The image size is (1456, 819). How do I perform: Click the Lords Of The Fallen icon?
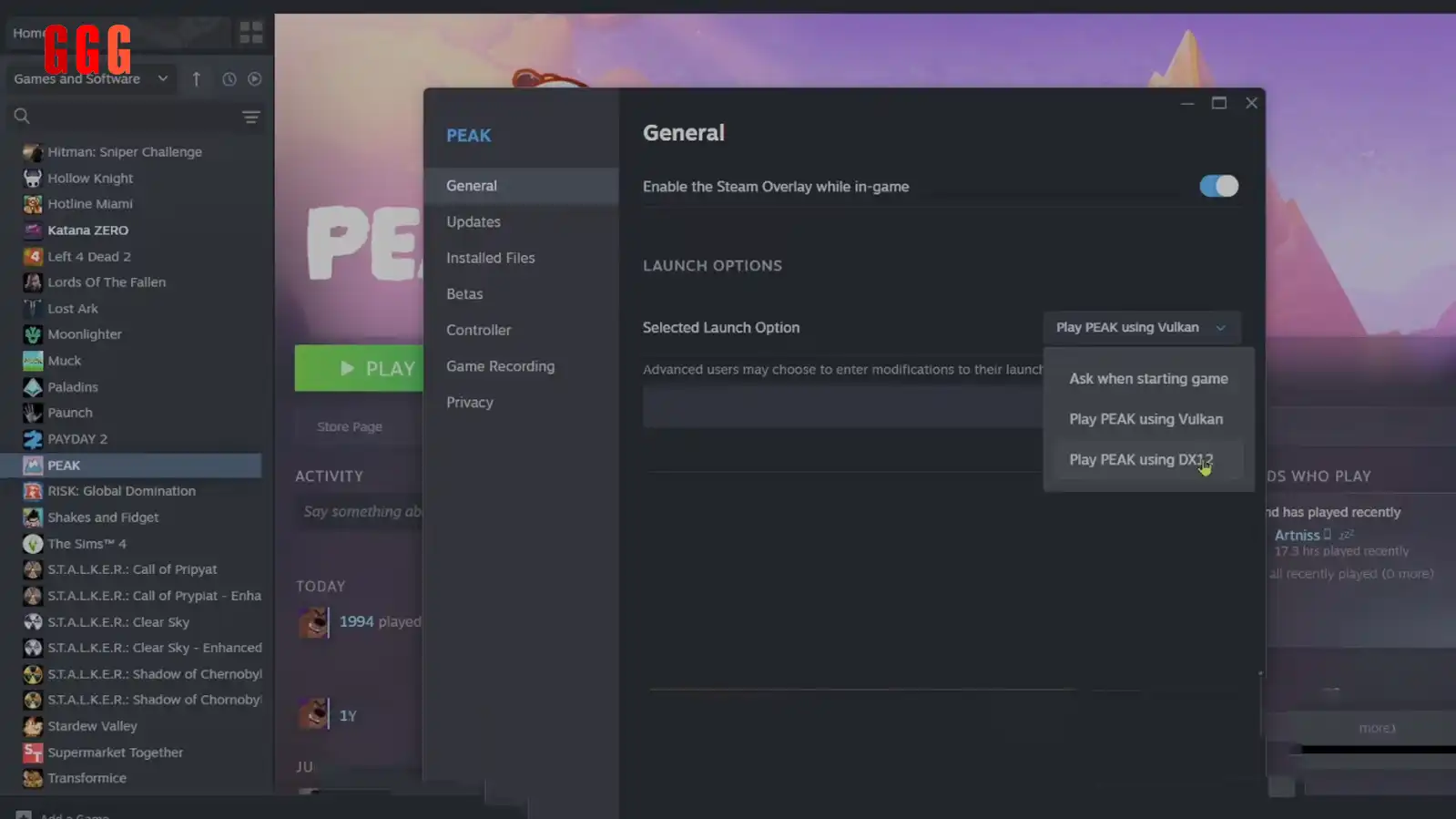pos(33,282)
